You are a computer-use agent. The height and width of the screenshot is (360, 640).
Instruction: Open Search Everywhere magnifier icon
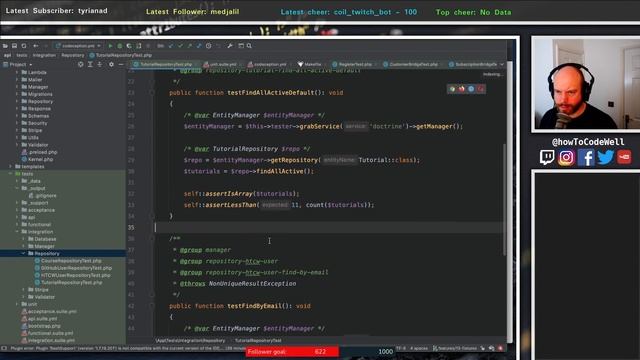click(x=249, y=46)
